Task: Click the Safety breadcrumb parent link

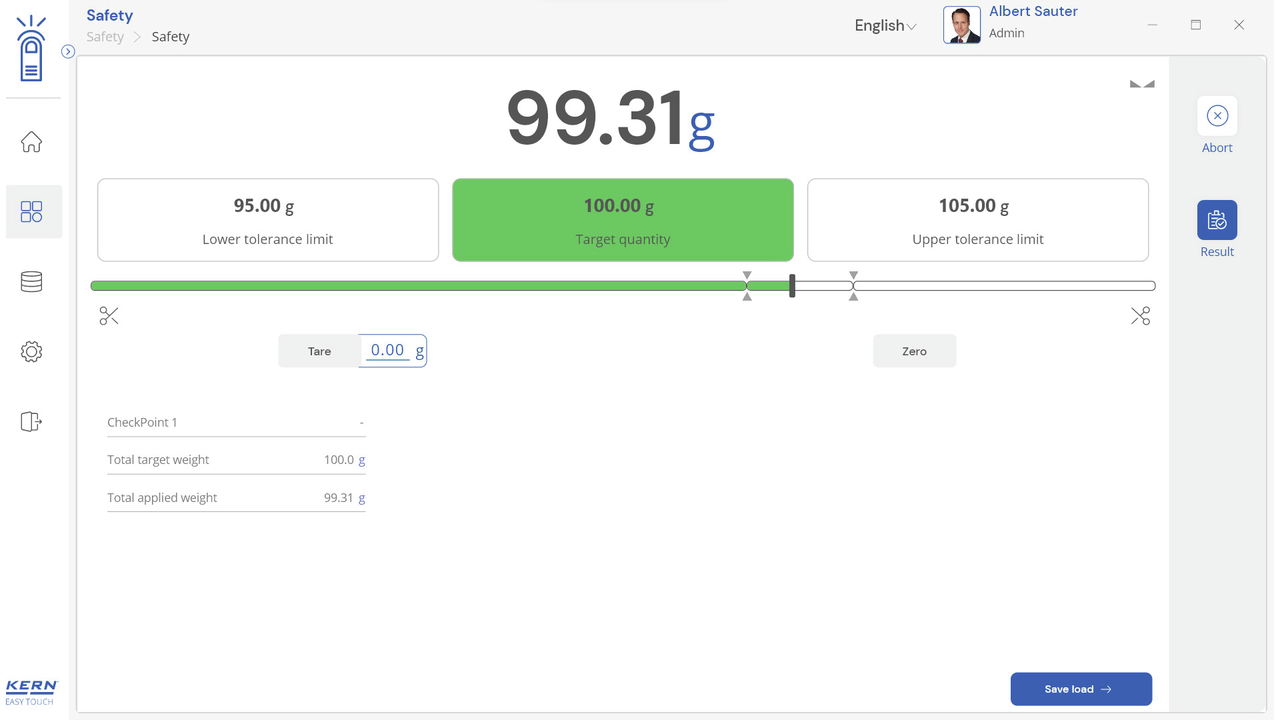Action: pos(105,37)
